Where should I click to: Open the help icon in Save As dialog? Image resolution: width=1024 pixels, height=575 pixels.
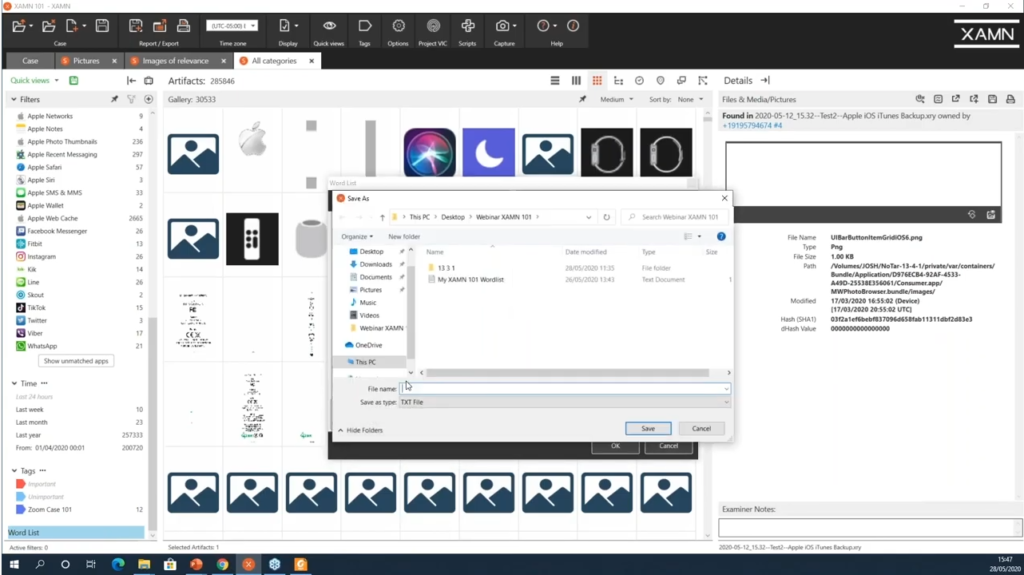pos(721,237)
